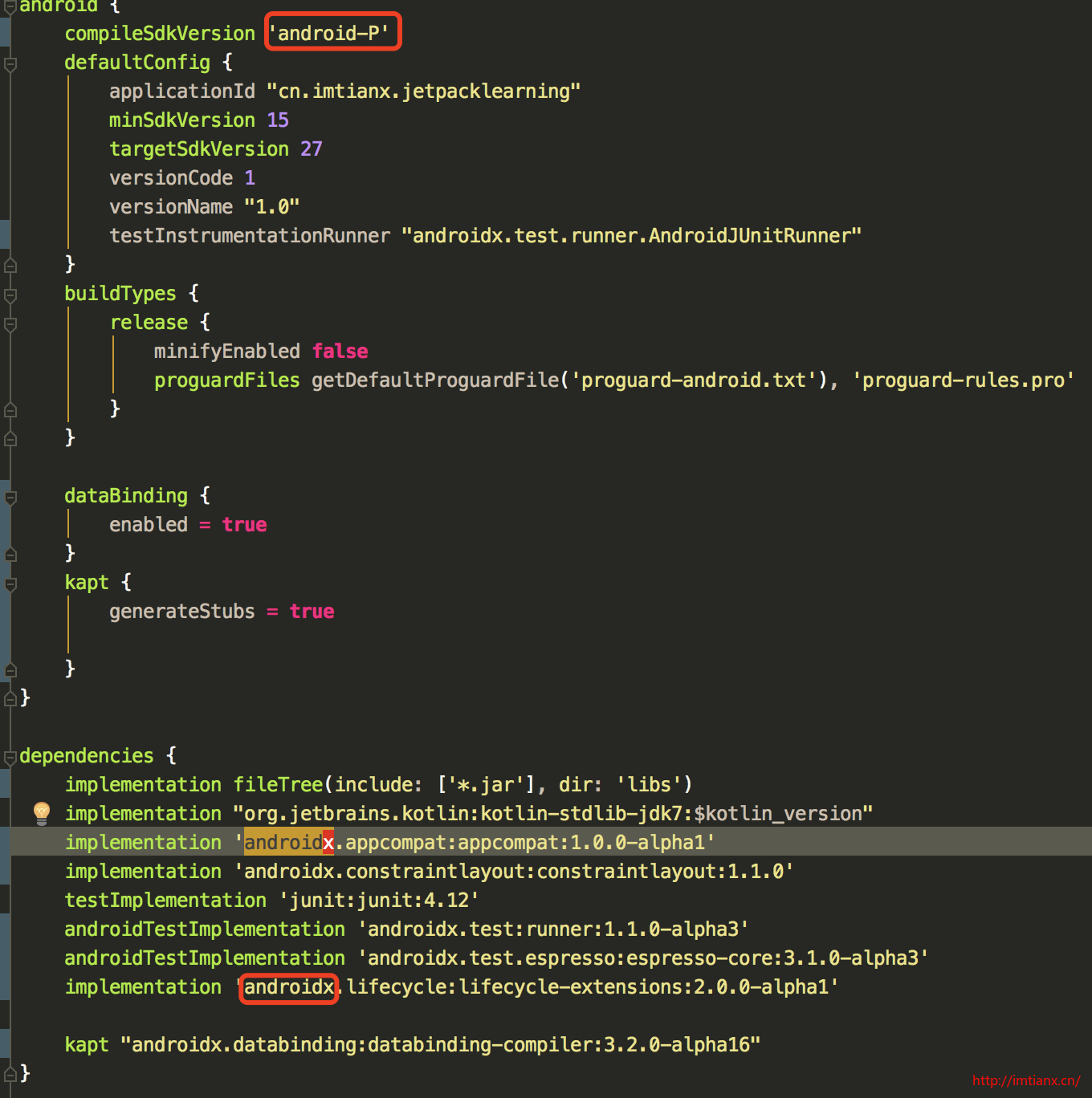This screenshot has width=1092, height=1098.
Task: Click the lightbulb quick-fix icon in the gutter
Action: coord(42,813)
